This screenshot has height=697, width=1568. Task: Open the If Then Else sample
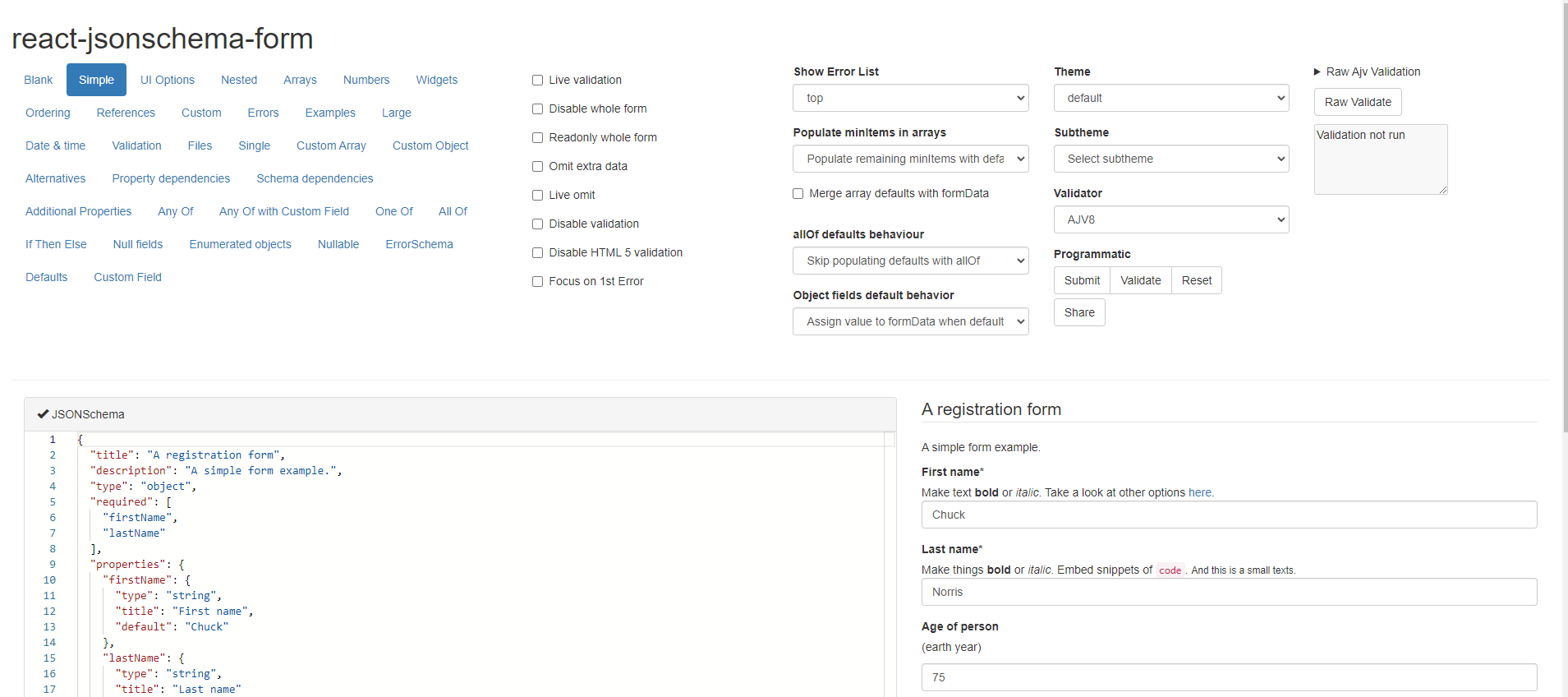coord(56,244)
